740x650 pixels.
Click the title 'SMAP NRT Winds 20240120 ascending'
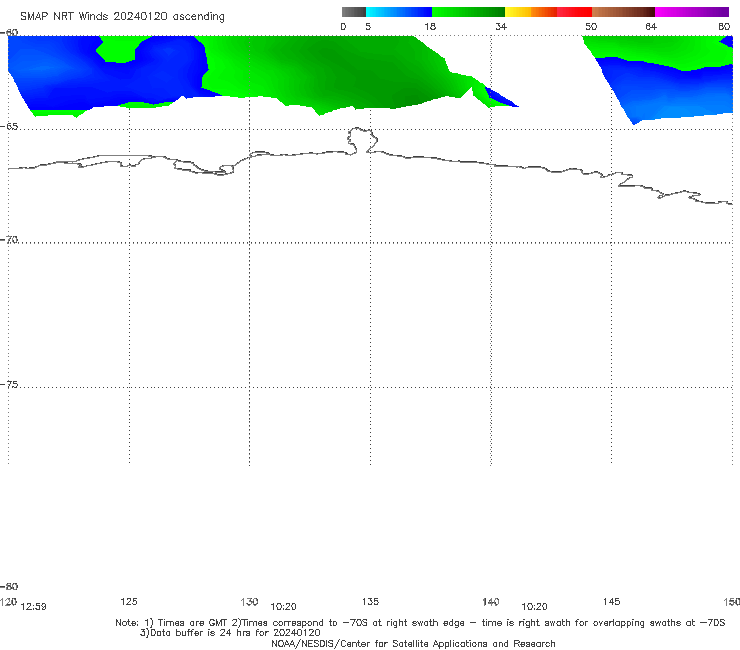[122, 17]
